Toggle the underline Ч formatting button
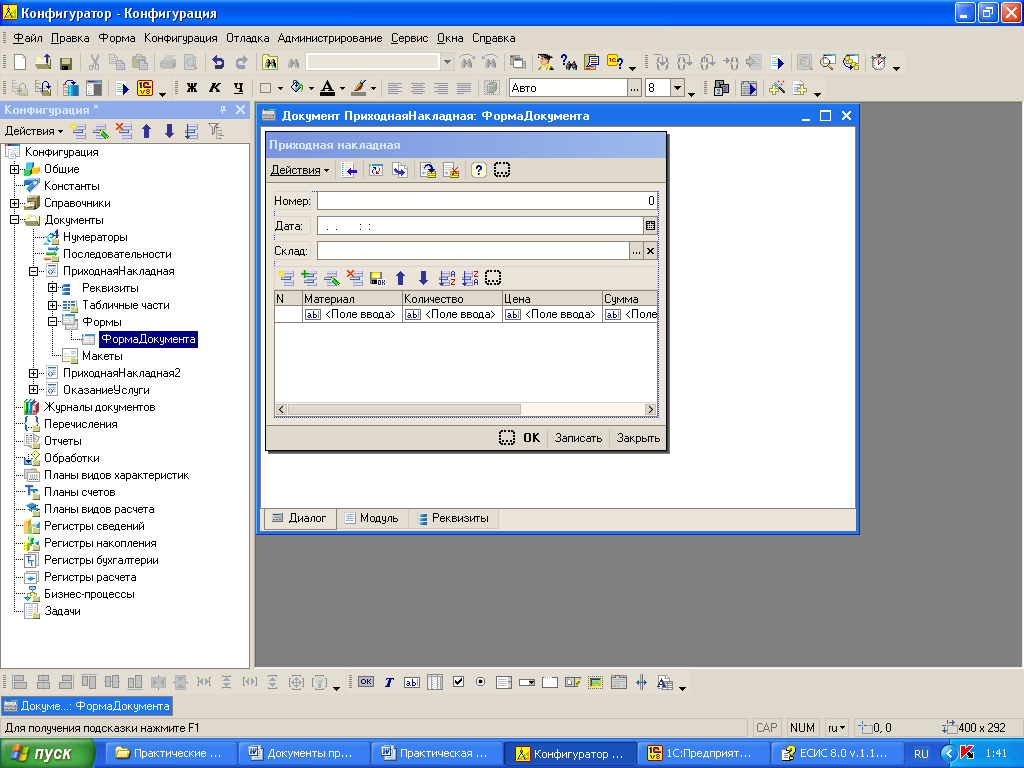Viewport: 1024px width, 768px height. 238,88
